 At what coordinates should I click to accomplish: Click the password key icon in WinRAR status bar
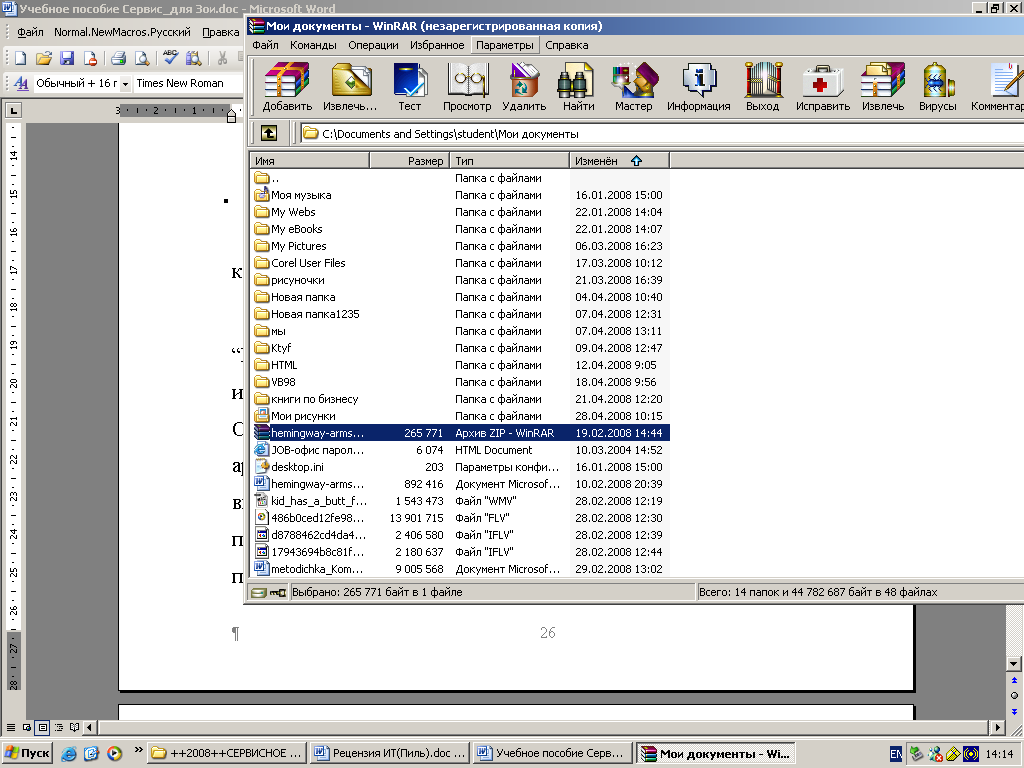[x=278, y=592]
